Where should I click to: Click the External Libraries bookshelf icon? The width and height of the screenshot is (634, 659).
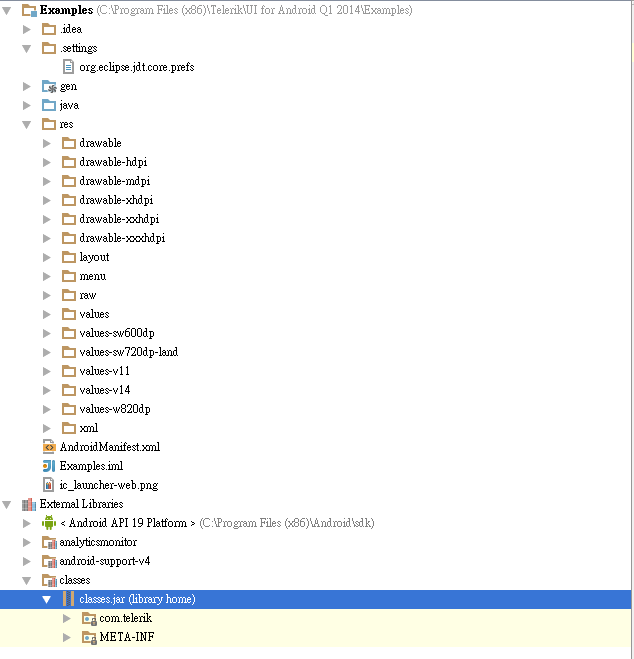(x=29, y=504)
